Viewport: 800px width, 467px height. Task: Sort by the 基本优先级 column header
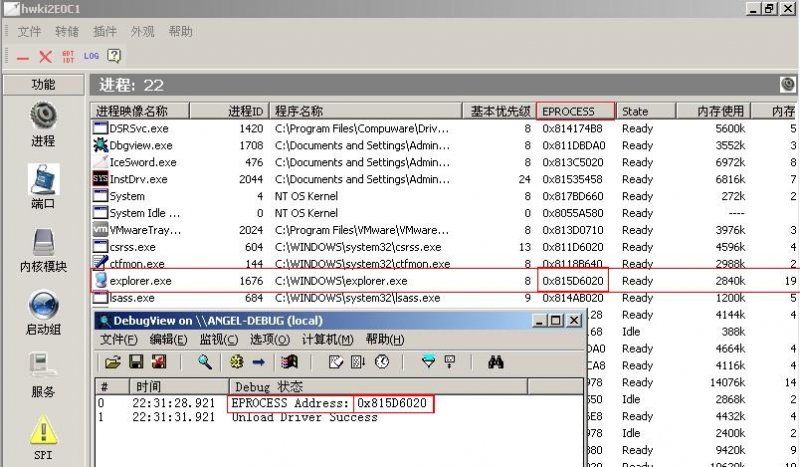[499, 111]
